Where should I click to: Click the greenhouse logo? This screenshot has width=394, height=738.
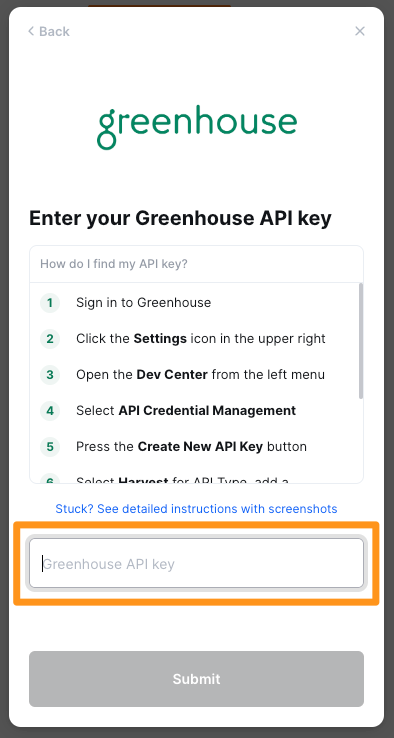point(197,127)
